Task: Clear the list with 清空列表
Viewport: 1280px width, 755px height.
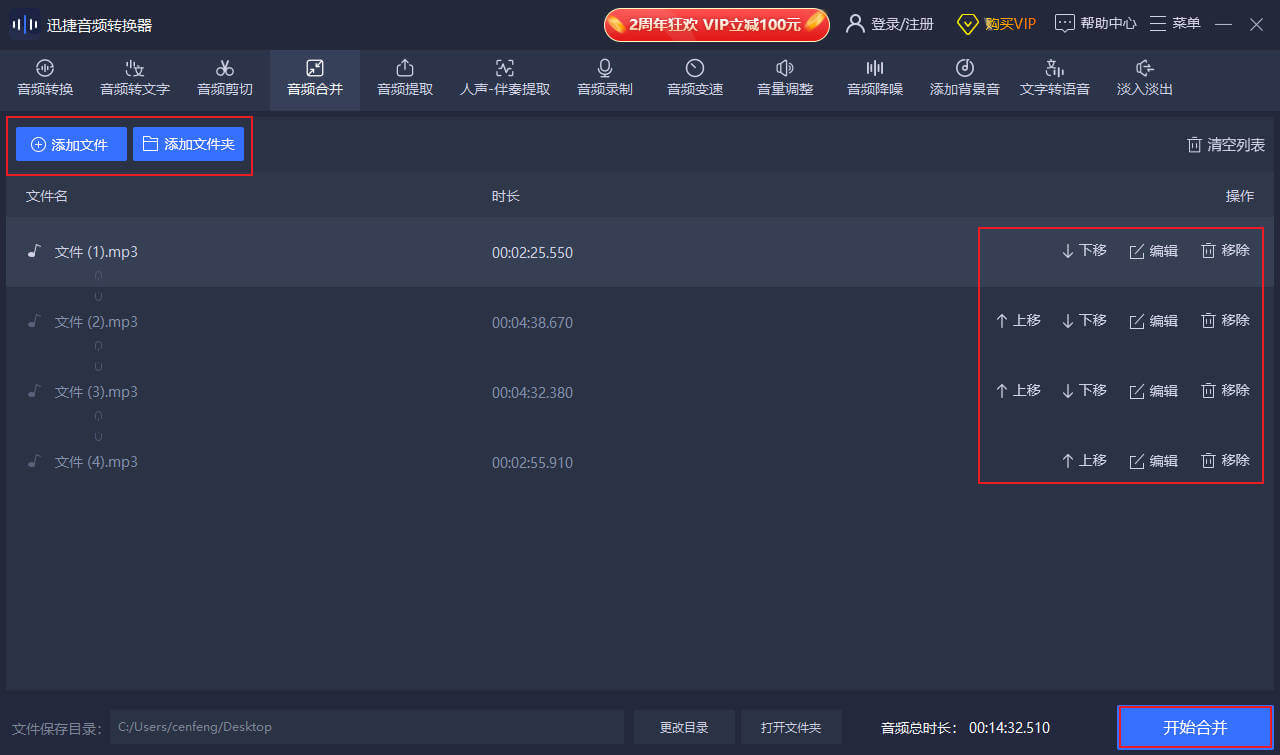Action: coord(1225,145)
